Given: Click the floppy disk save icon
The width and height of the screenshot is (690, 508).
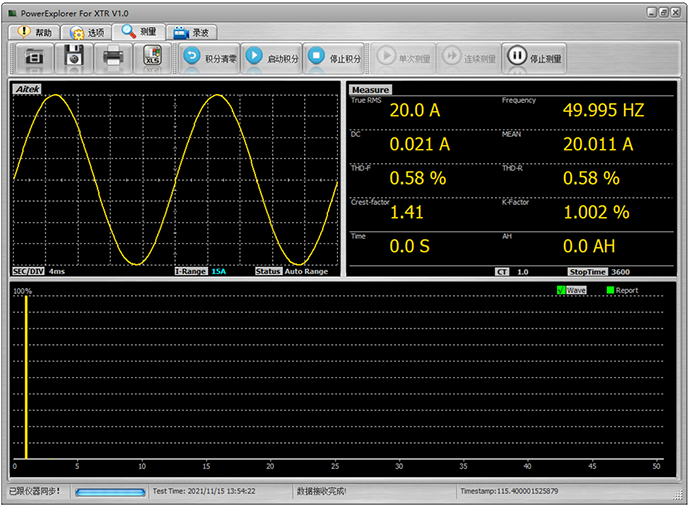Looking at the screenshot, I should pos(74,57).
